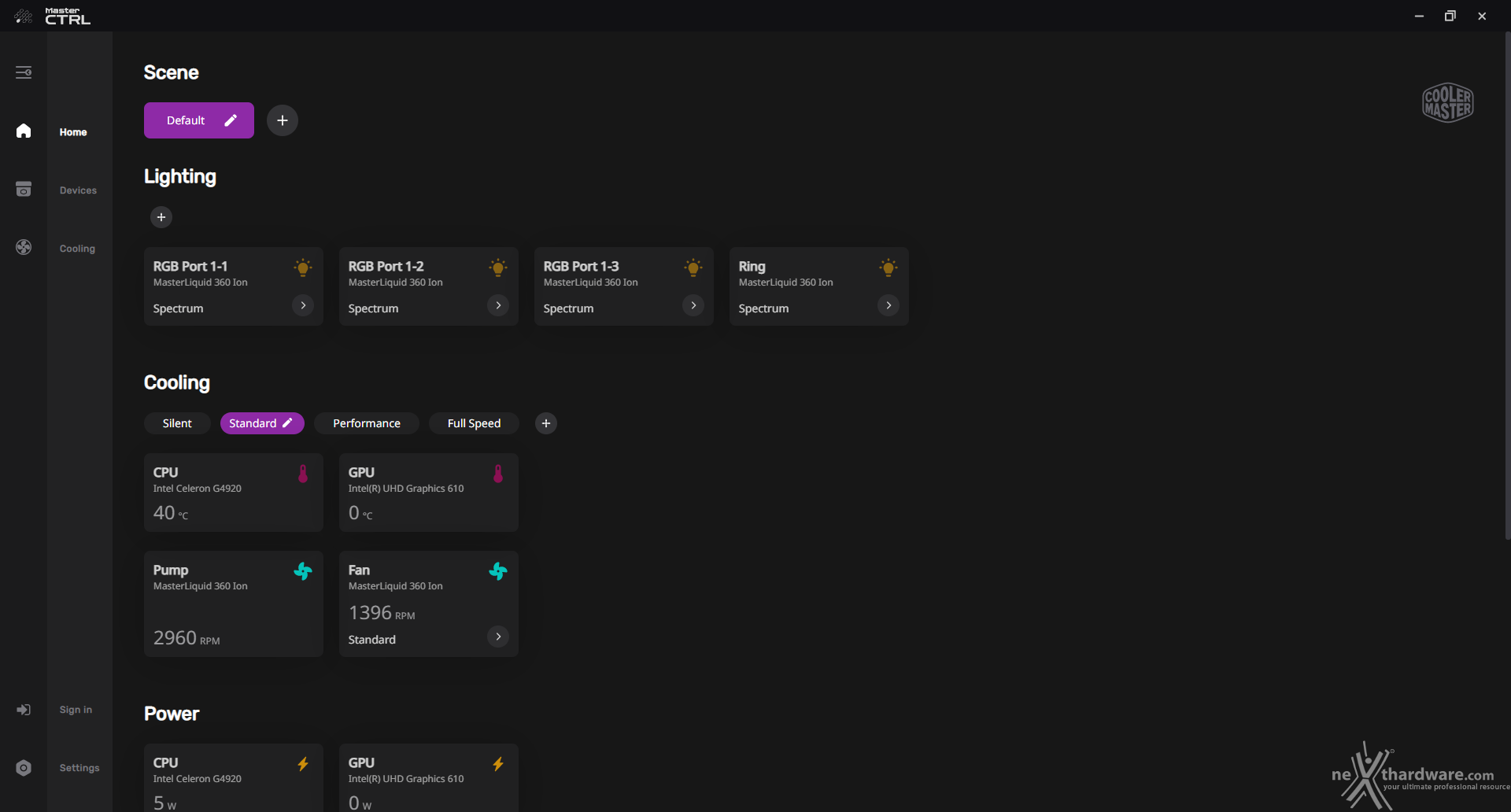Click the CPU 40 °C temperature value
The image size is (1511, 812).
(171, 513)
